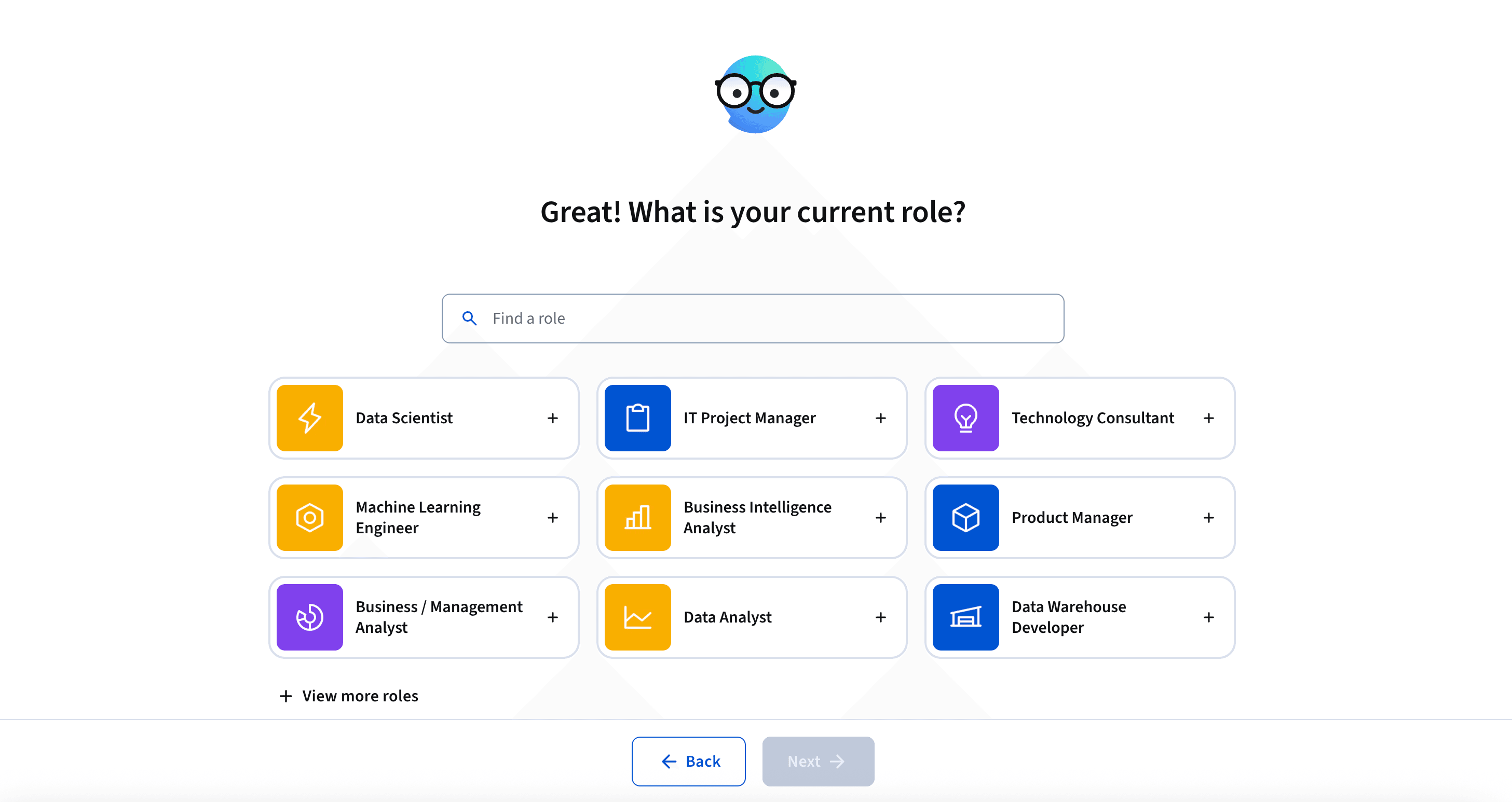Add Data Scientist role with plus sign
Image resolution: width=1512 pixels, height=802 pixels.
click(x=552, y=418)
